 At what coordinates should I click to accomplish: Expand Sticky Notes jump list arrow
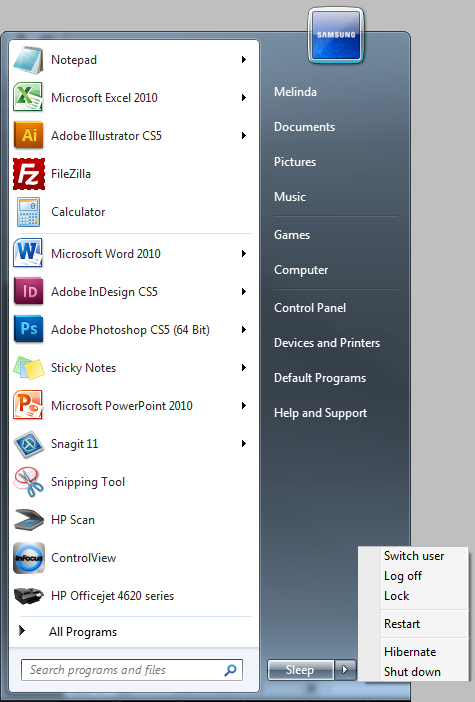click(x=244, y=368)
